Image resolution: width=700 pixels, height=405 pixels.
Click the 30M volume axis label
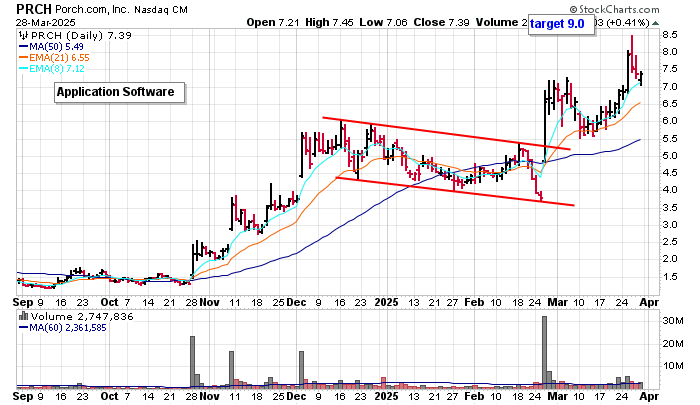click(x=673, y=321)
